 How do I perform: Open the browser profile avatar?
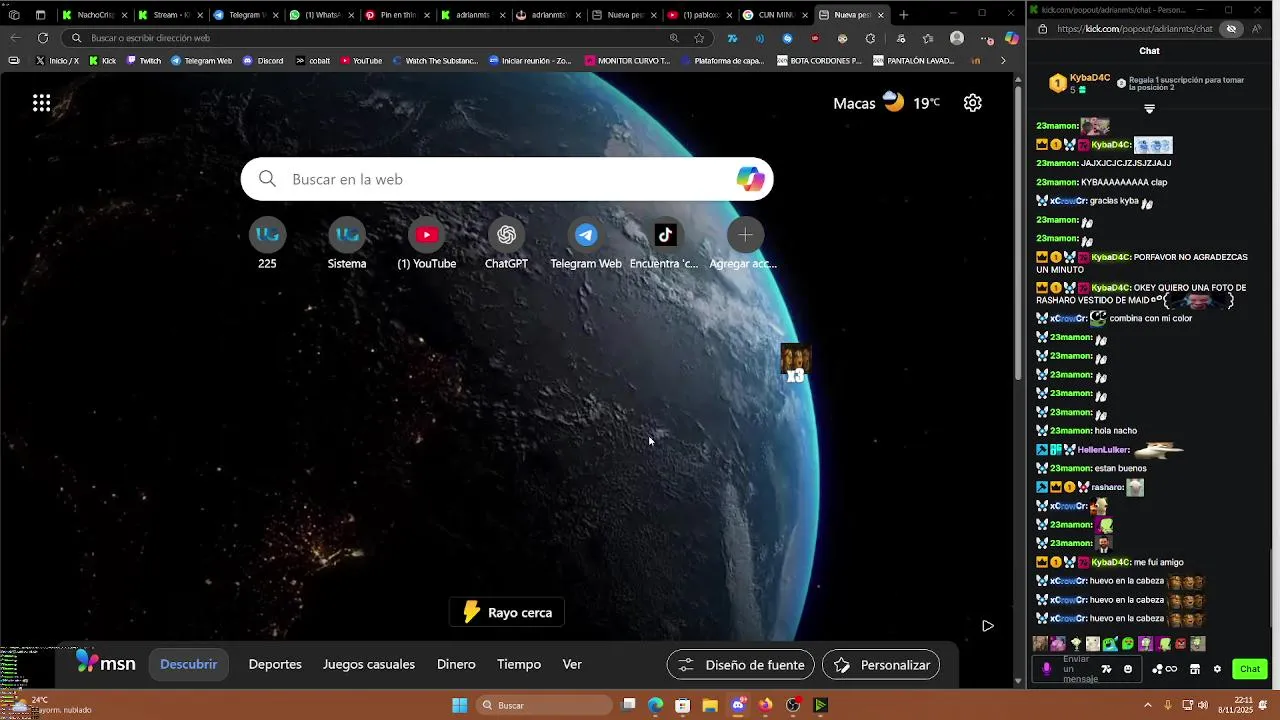957,38
